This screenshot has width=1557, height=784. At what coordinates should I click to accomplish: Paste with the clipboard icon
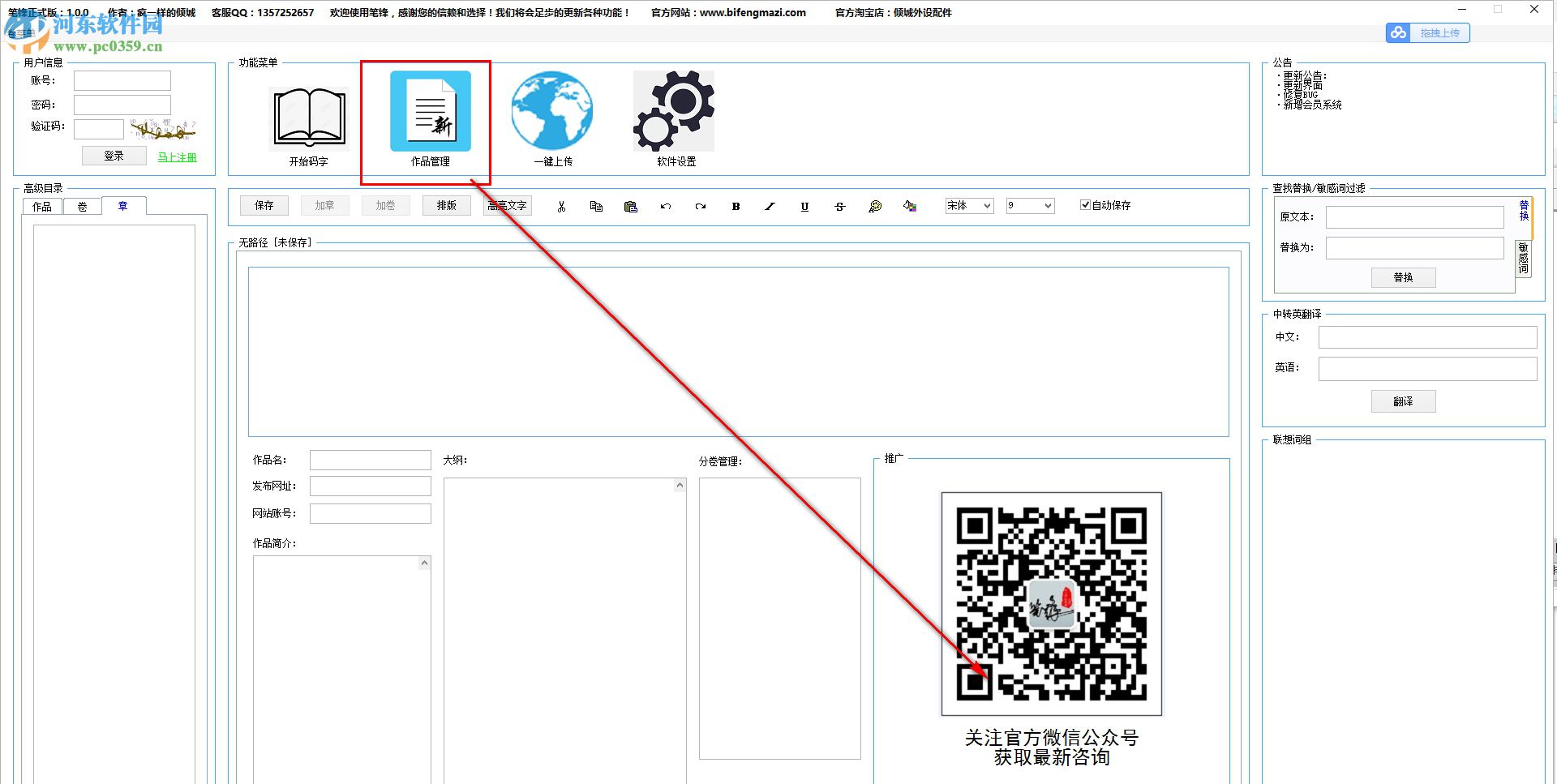pos(631,207)
